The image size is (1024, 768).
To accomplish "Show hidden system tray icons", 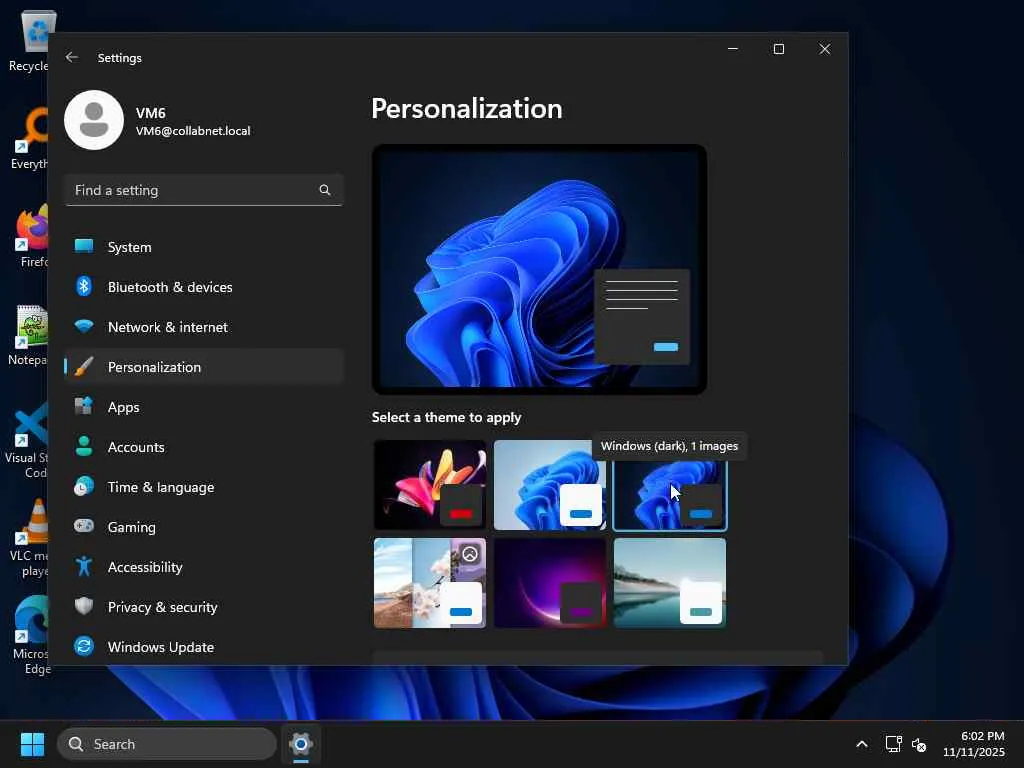I will coord(862,744).
